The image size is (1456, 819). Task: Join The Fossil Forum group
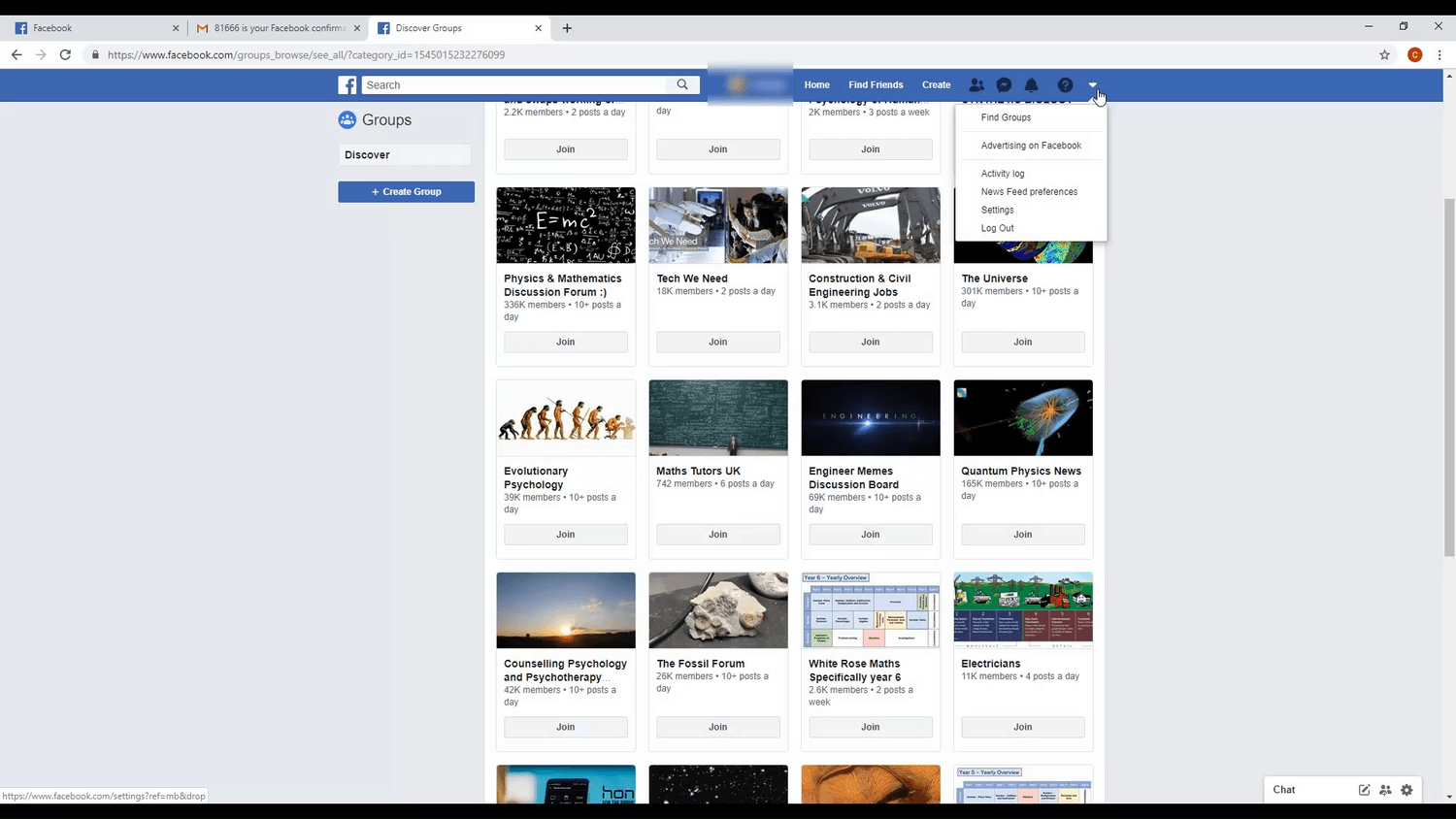[x=718, y=727]
